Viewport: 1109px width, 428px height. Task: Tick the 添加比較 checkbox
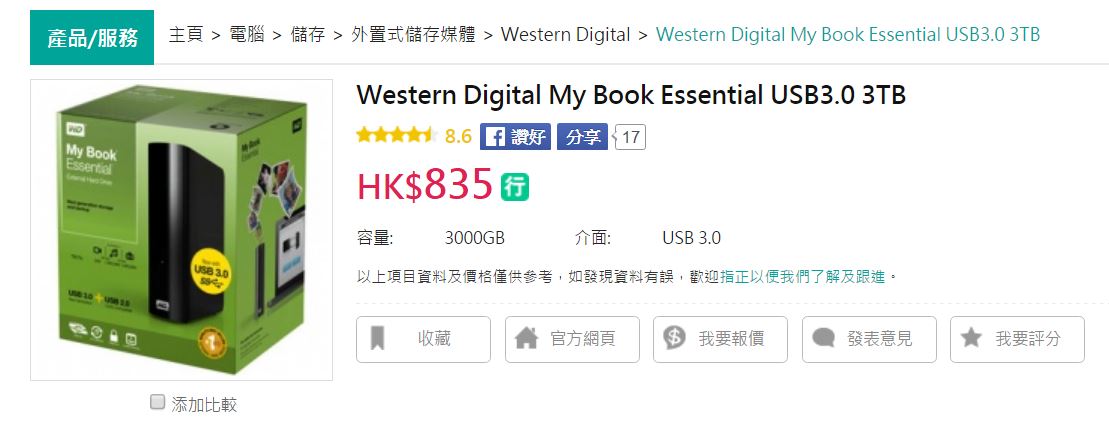click(x=158, y=403)
